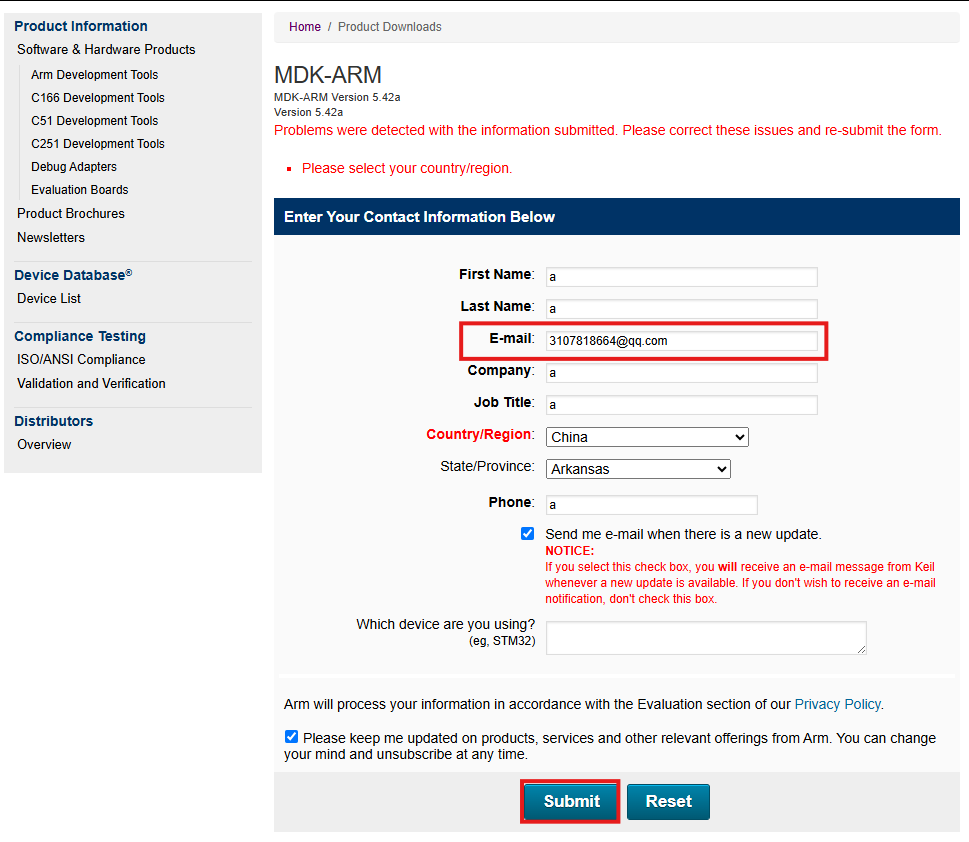Open Software & Hardware Products link
The height and width of the screenshot is (842, 969).
pos(106,49)
